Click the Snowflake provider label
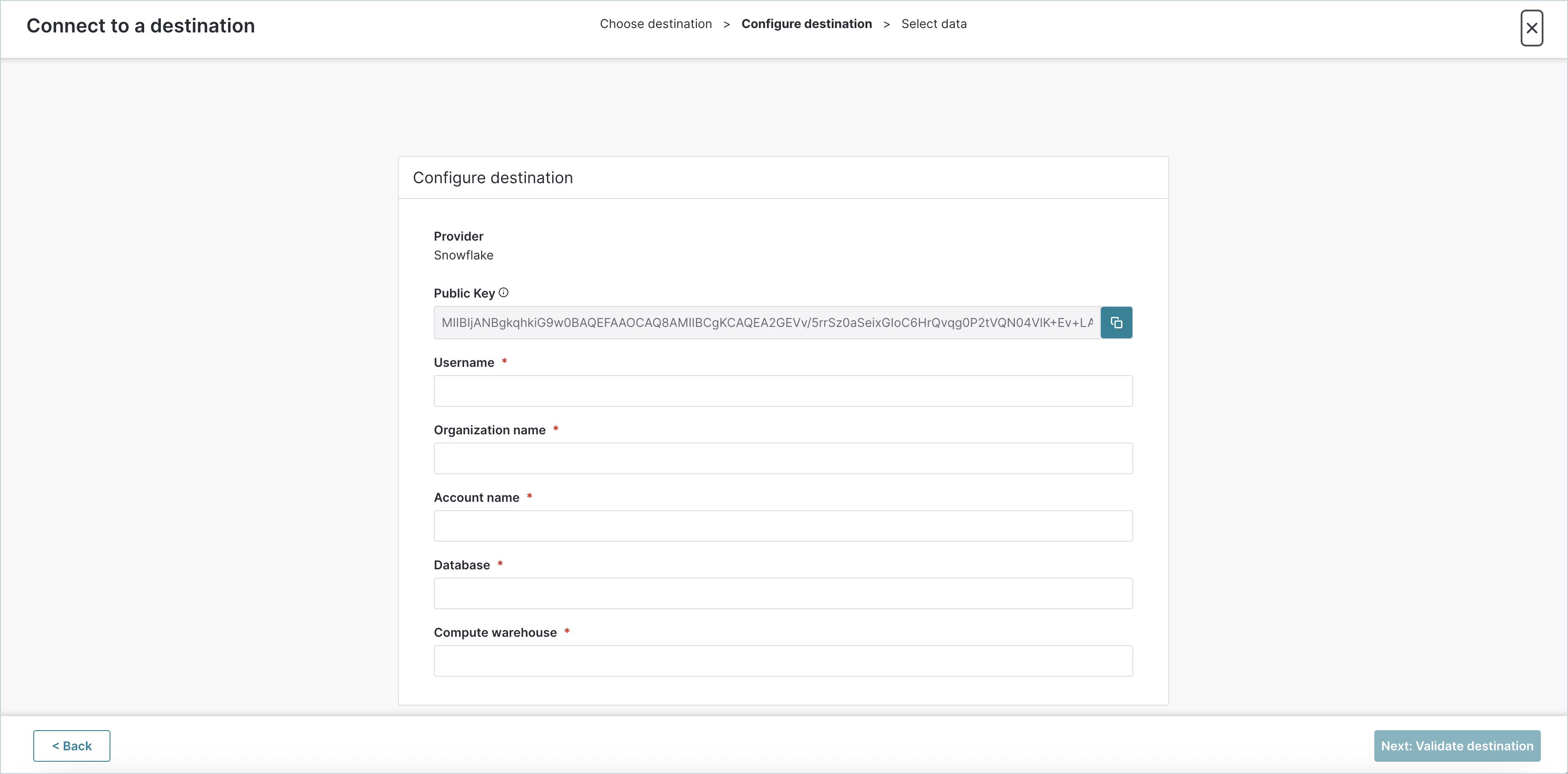The image size is (1568, 774). click(x=463, y=255)
